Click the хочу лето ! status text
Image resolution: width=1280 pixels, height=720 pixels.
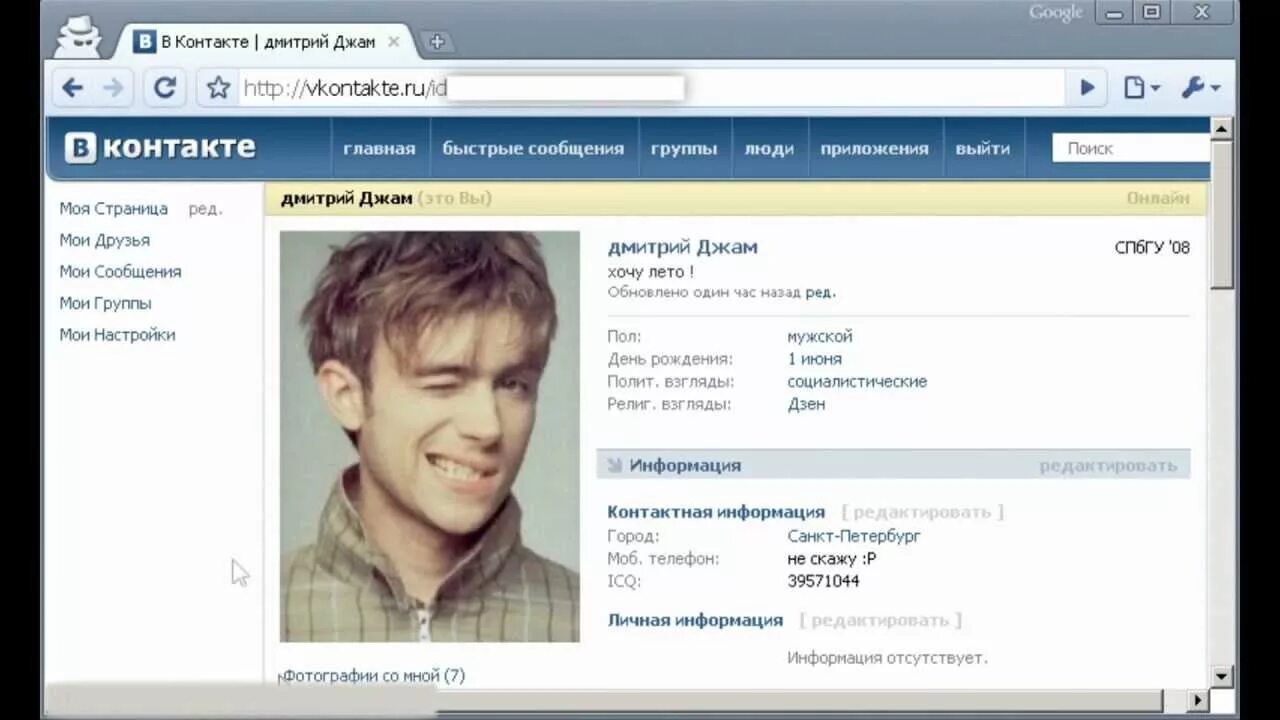(650, 271)
